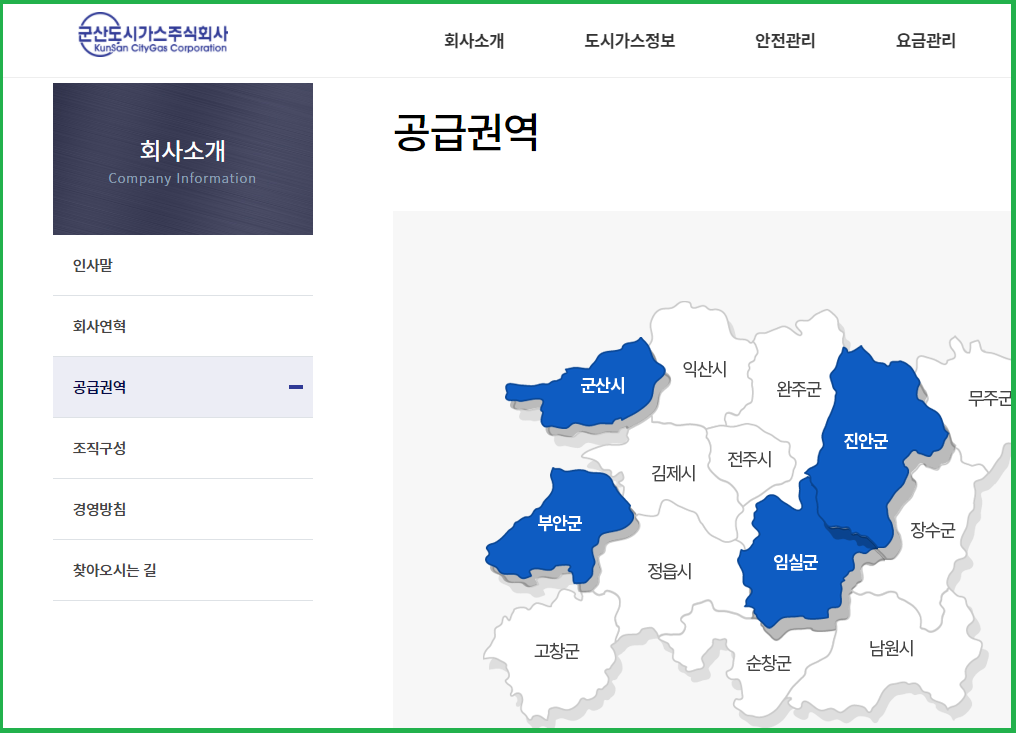Go to 인사말 in sidebar

pyautogui.click(x=183, y=265)
